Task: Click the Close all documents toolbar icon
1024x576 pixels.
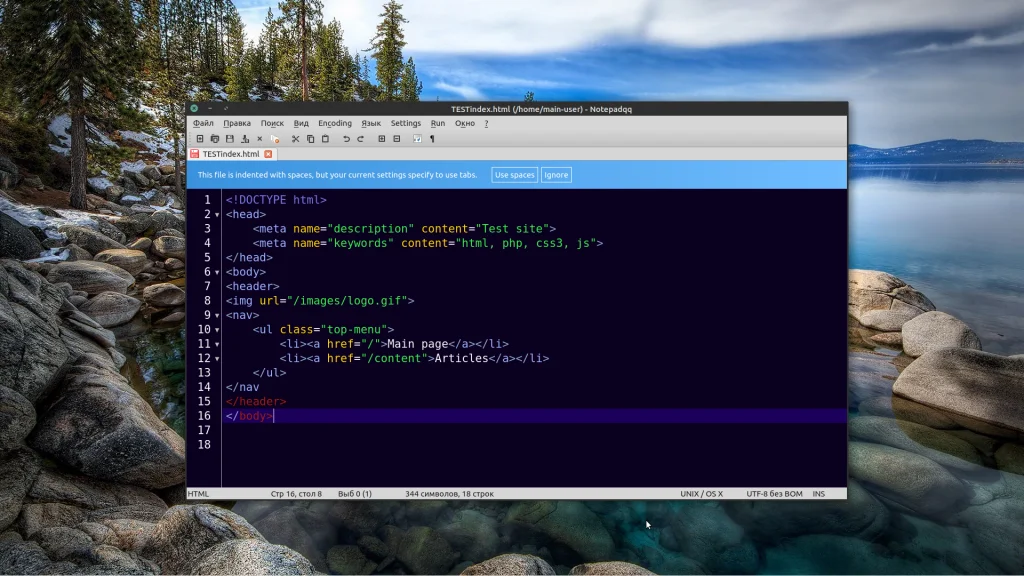Action: 275,138
